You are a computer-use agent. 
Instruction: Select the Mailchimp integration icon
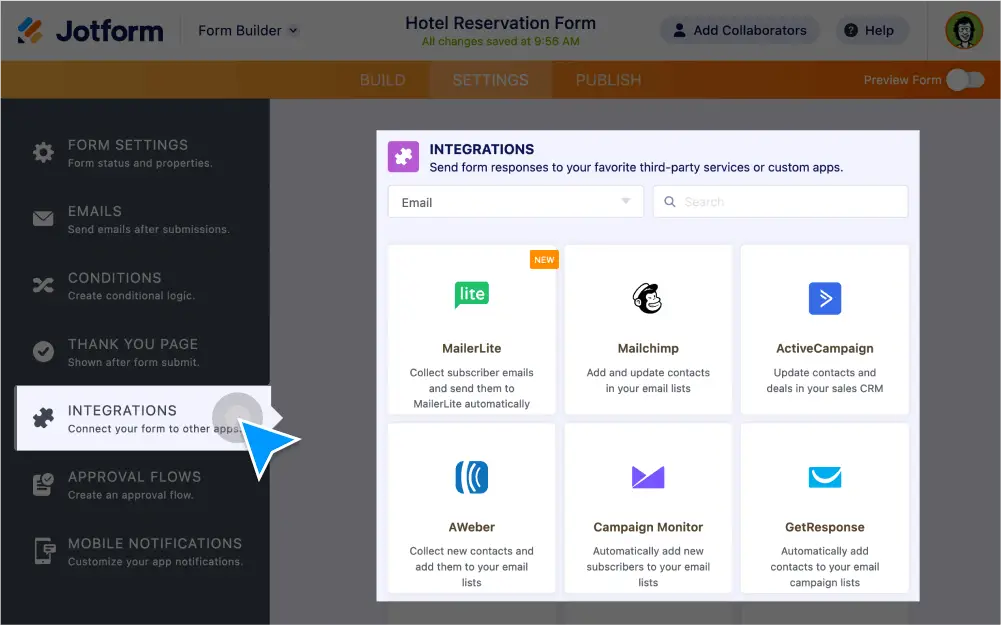pyautogui.click(x=647, y=297)
